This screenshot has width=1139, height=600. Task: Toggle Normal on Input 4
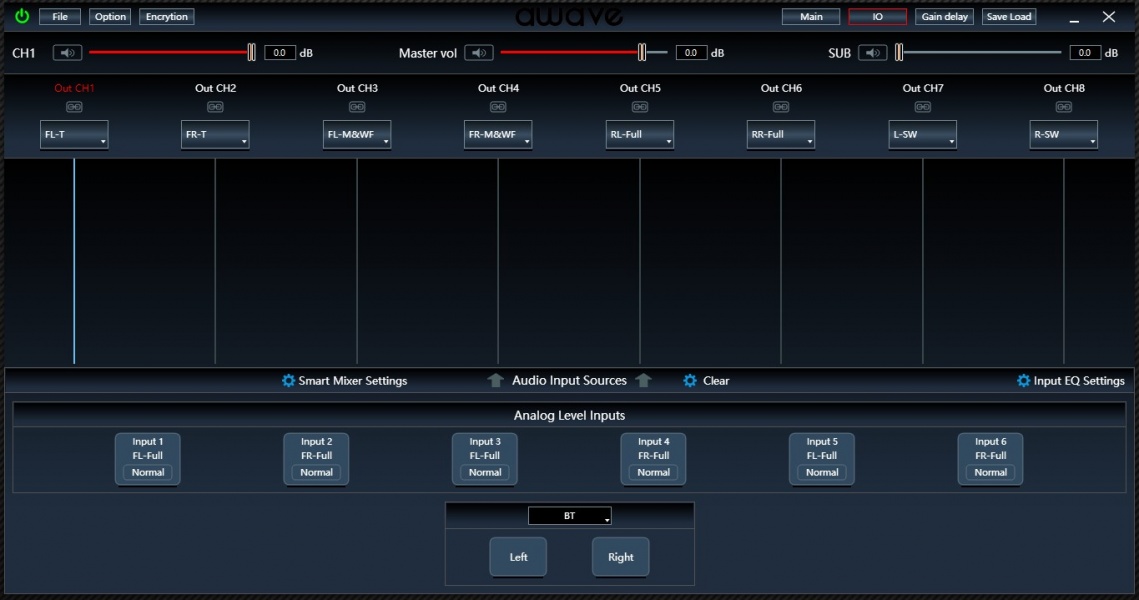(654, 472)
